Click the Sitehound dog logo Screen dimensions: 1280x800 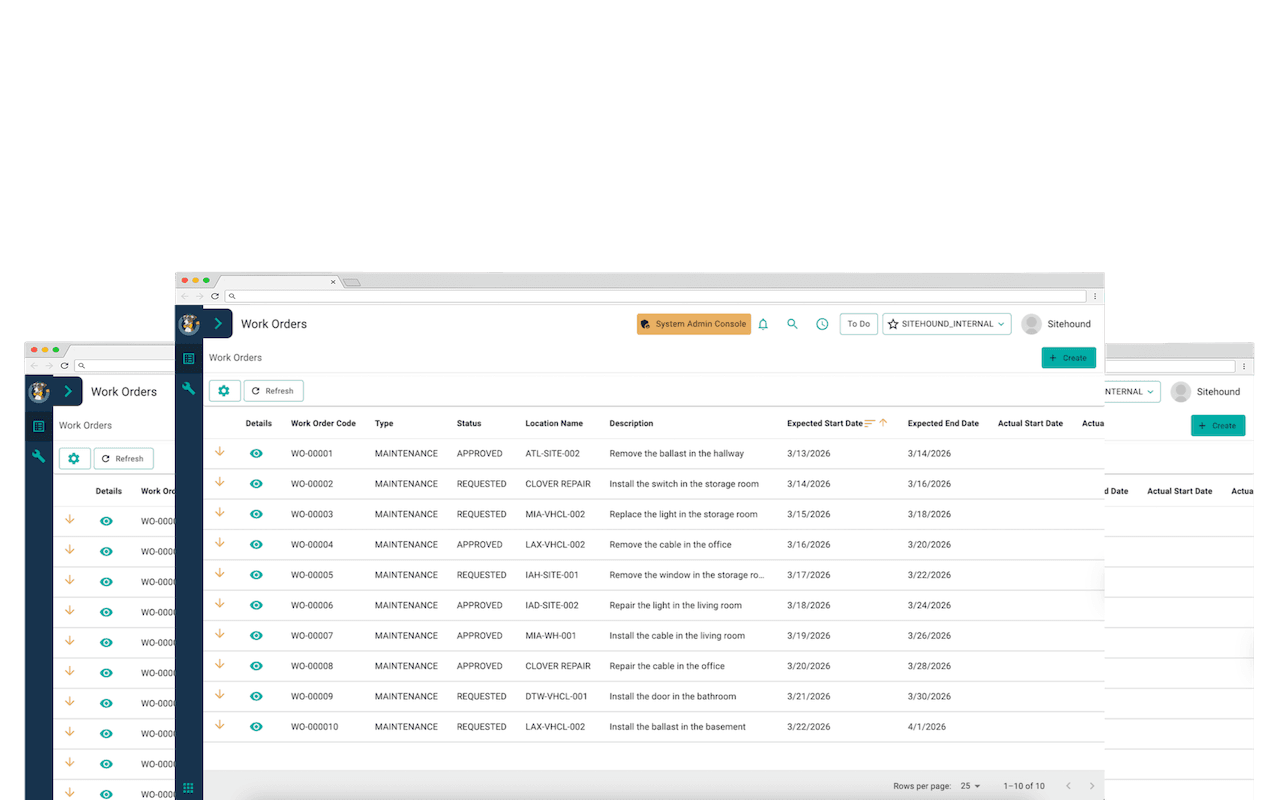pos(190,323)
